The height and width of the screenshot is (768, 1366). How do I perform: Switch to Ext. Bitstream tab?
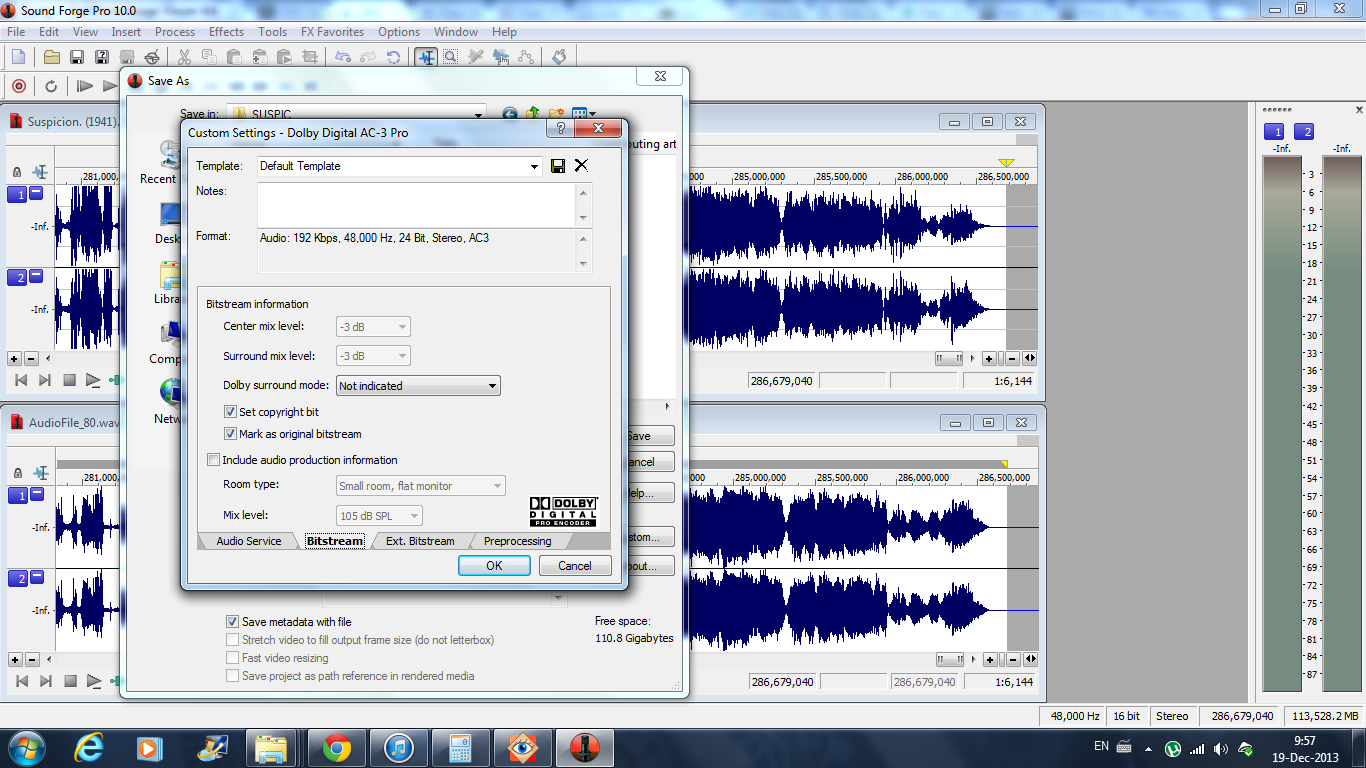pos(420,541)
